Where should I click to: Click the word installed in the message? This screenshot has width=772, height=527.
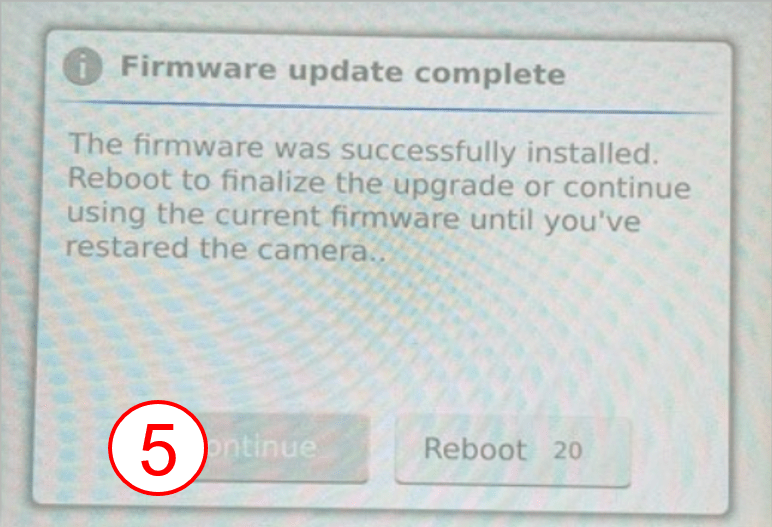tap(593, 152)
